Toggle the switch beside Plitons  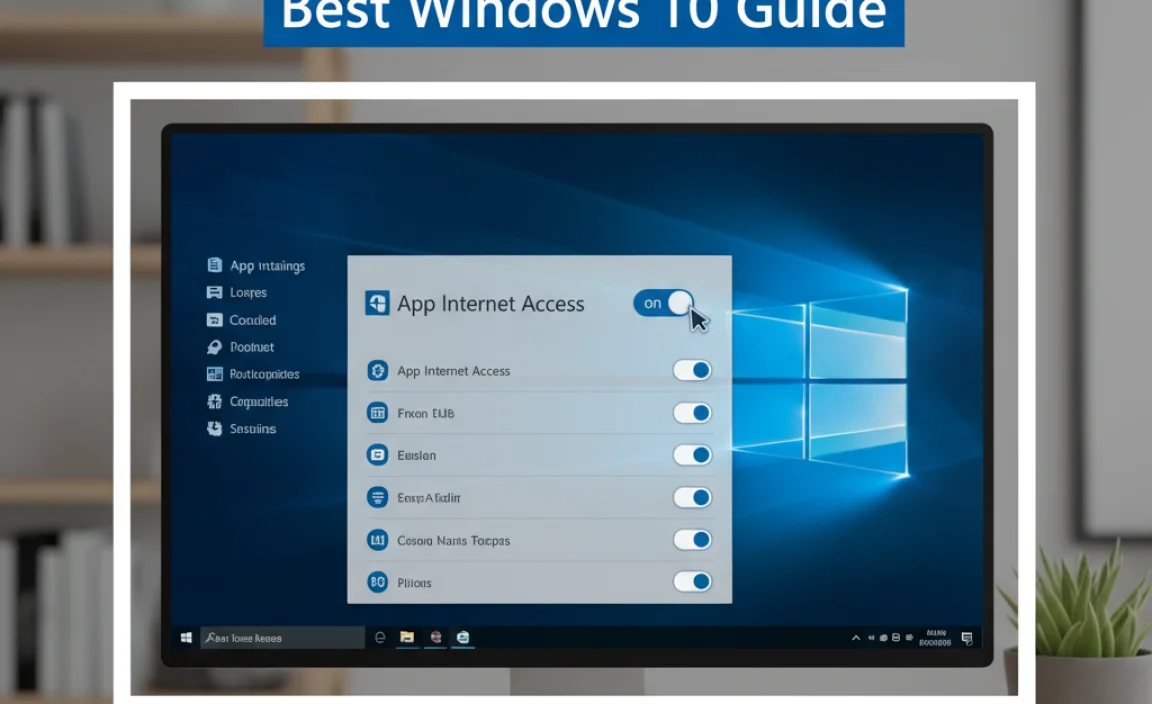click(x=693, y=581)
